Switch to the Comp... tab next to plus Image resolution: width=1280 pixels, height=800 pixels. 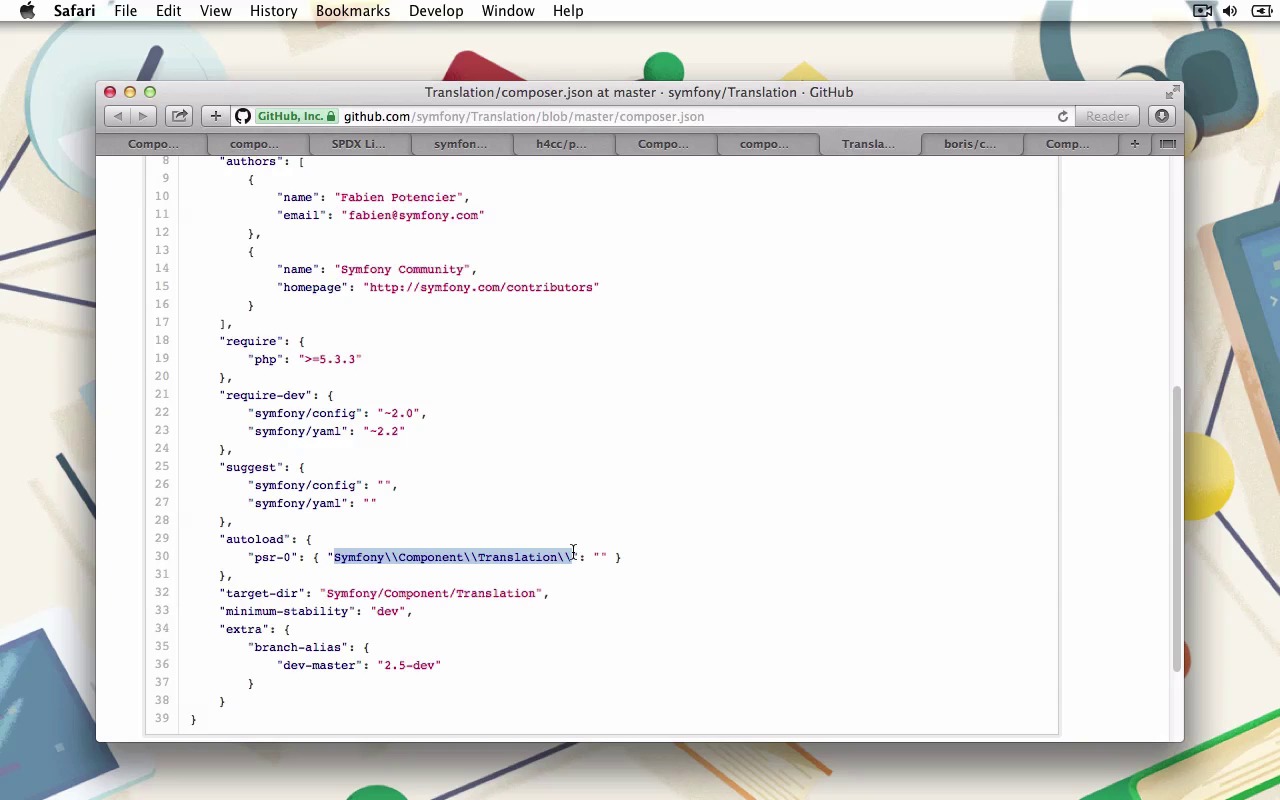1067,144
